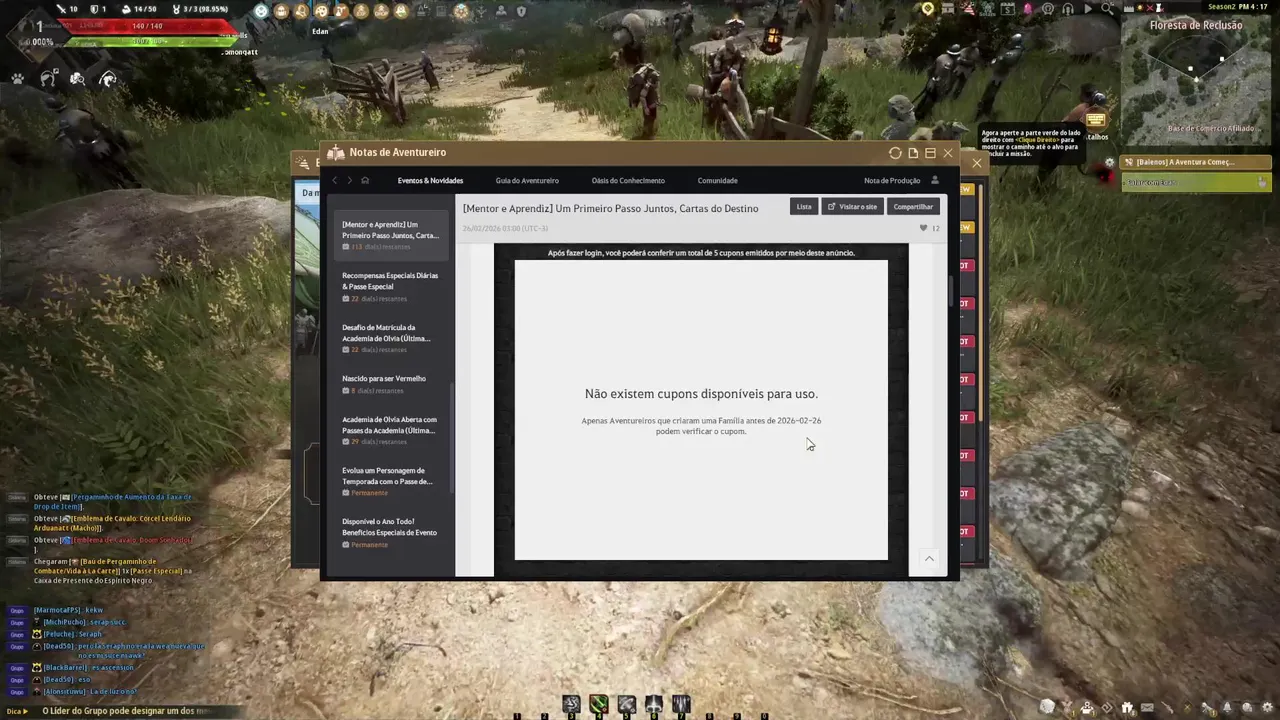Click the news list scrollbar in the sidebar

click(x=453, y=437)
